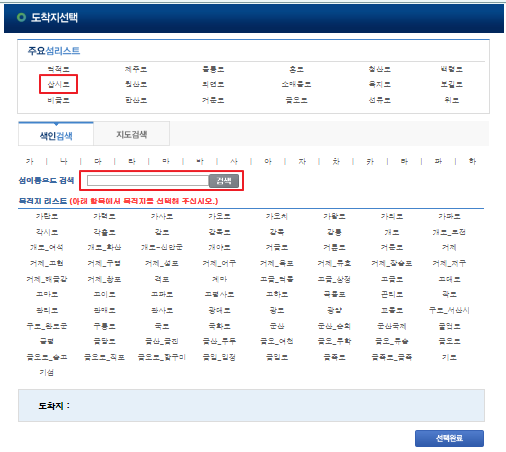The image size is (506, 452).
Task: Select 백령도 in the main island list
Action: coord(452,69)
